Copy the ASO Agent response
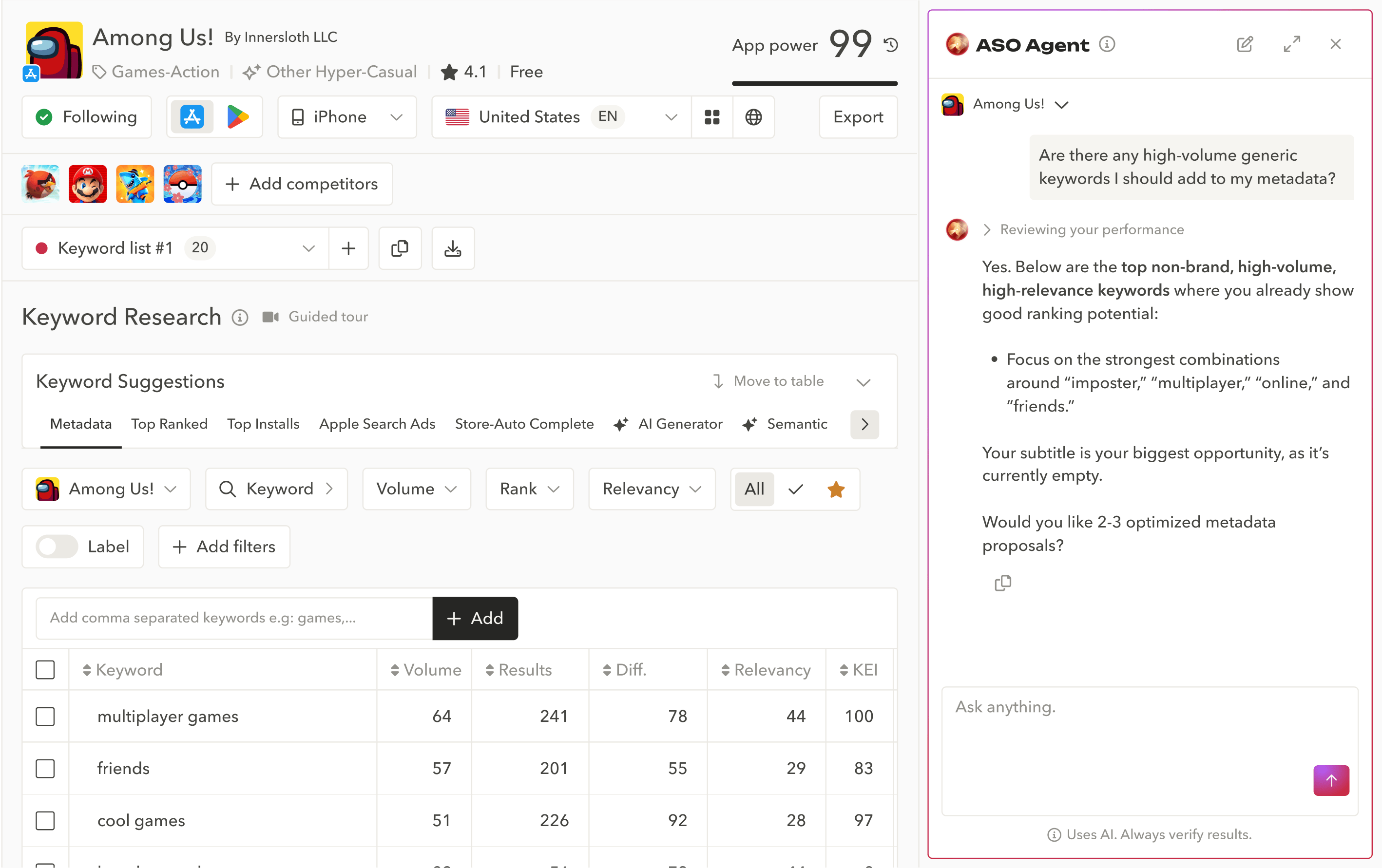This screenshot has height=868, width=1382. [1003, 583]
